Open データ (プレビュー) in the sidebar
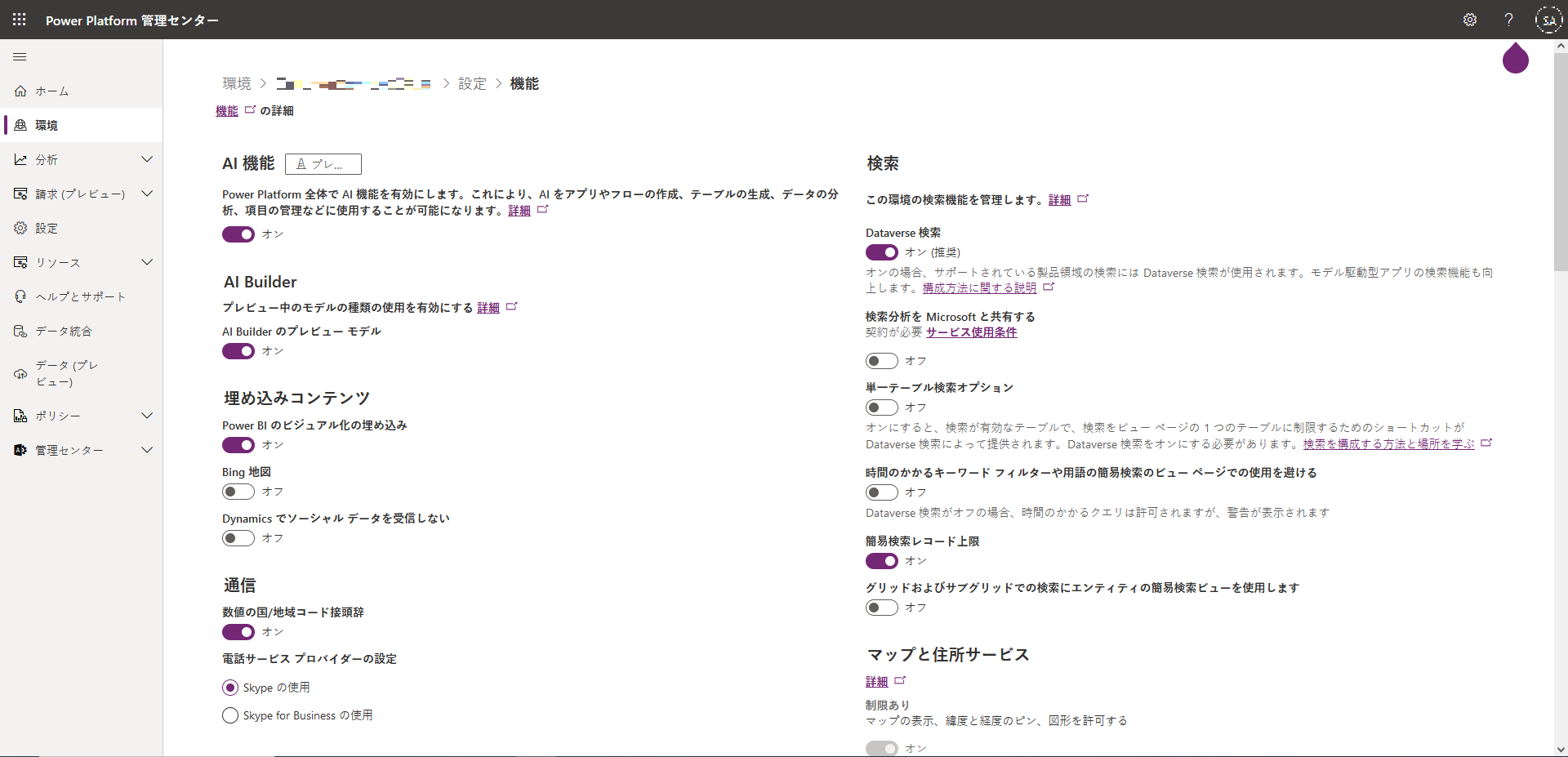 (x=82, y=374)
